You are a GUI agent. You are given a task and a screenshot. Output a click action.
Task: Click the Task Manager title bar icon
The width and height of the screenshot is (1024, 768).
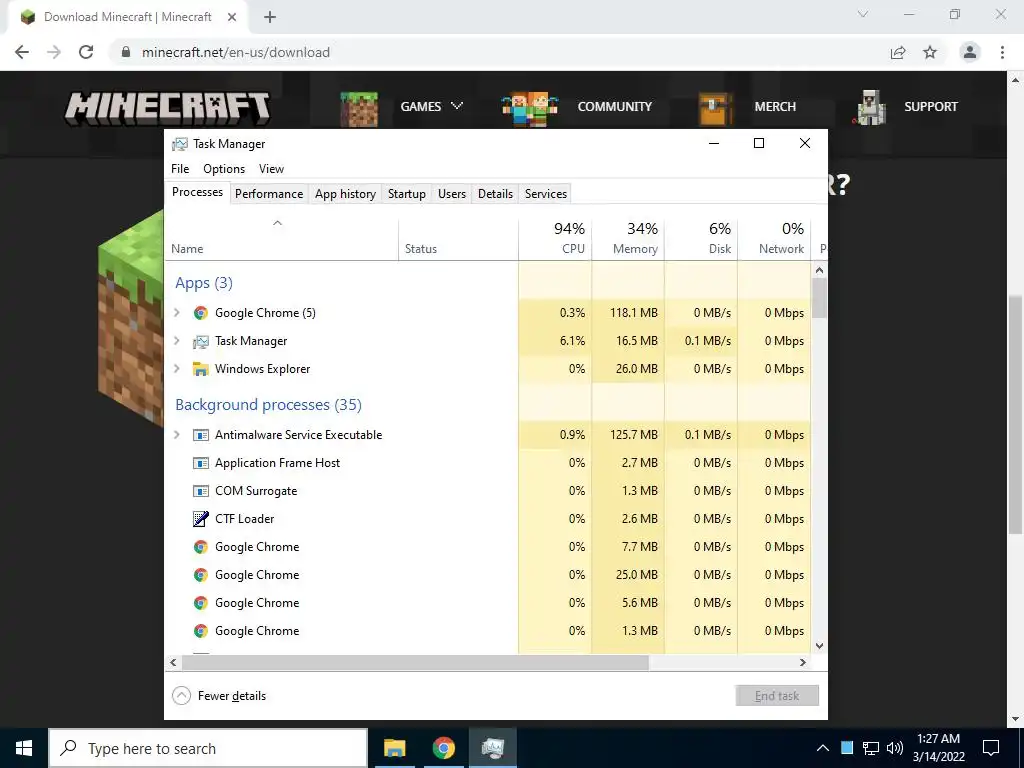(180, 144)
